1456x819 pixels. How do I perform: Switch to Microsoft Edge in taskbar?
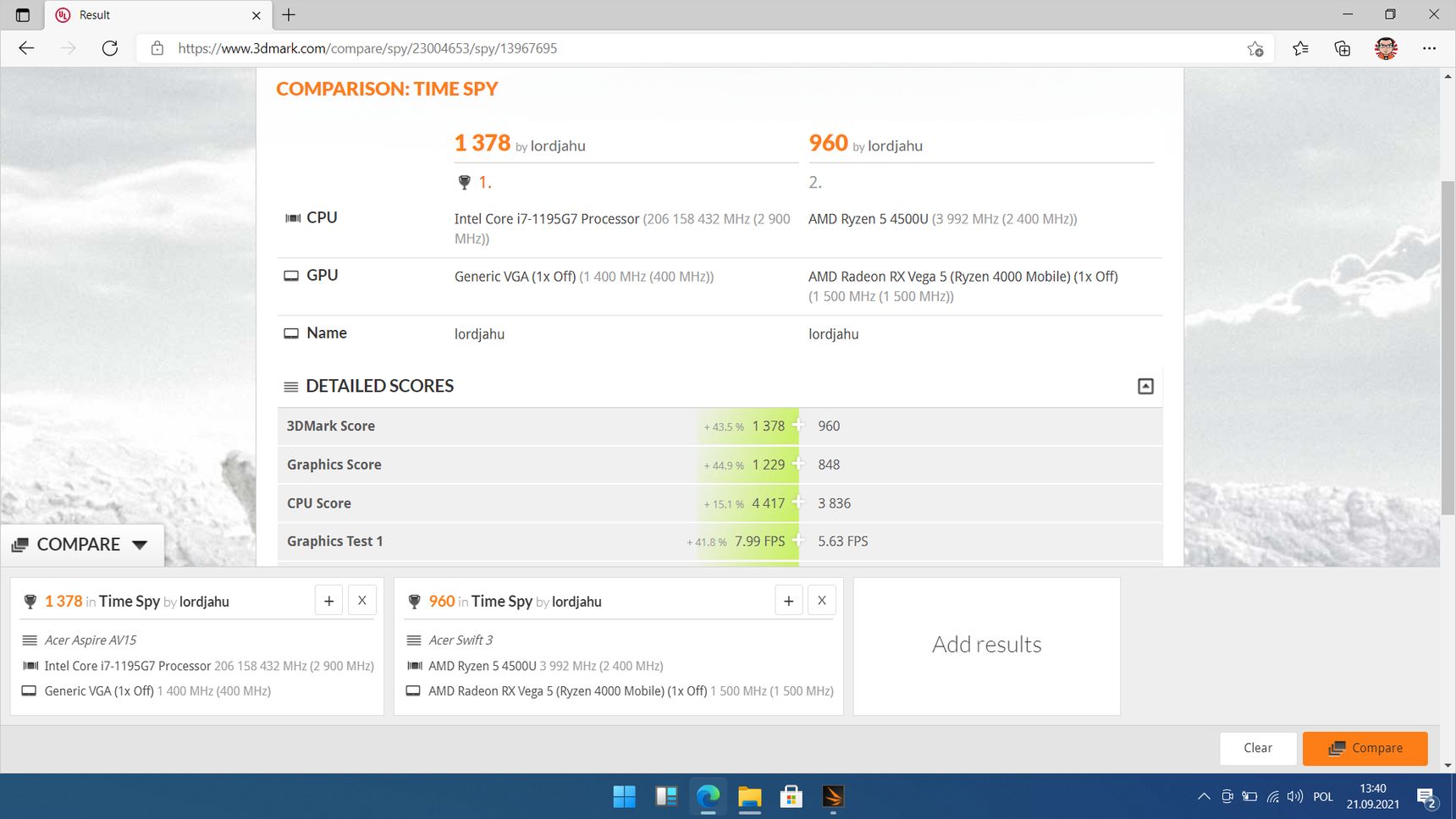click(708, 797)
